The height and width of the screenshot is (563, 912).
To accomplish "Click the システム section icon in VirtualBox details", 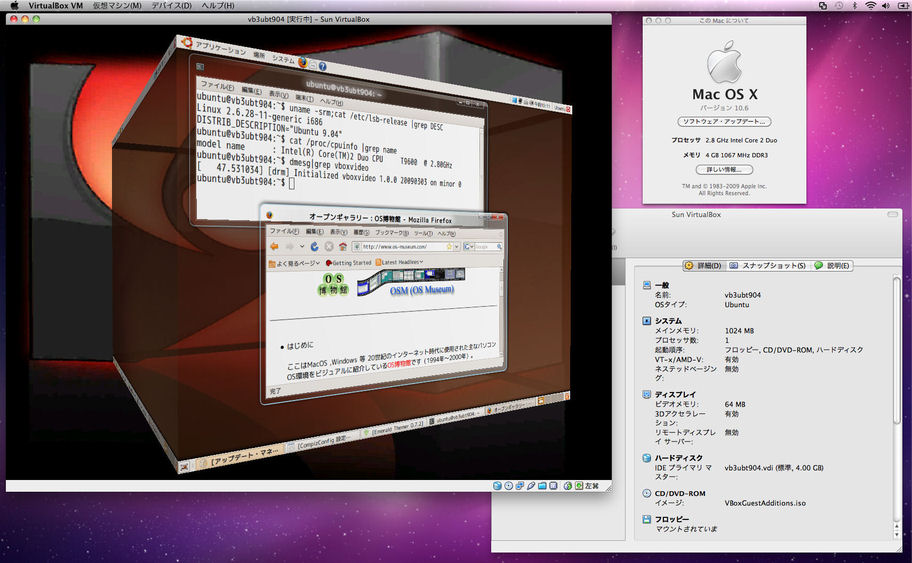I will (x=646, y=320).
